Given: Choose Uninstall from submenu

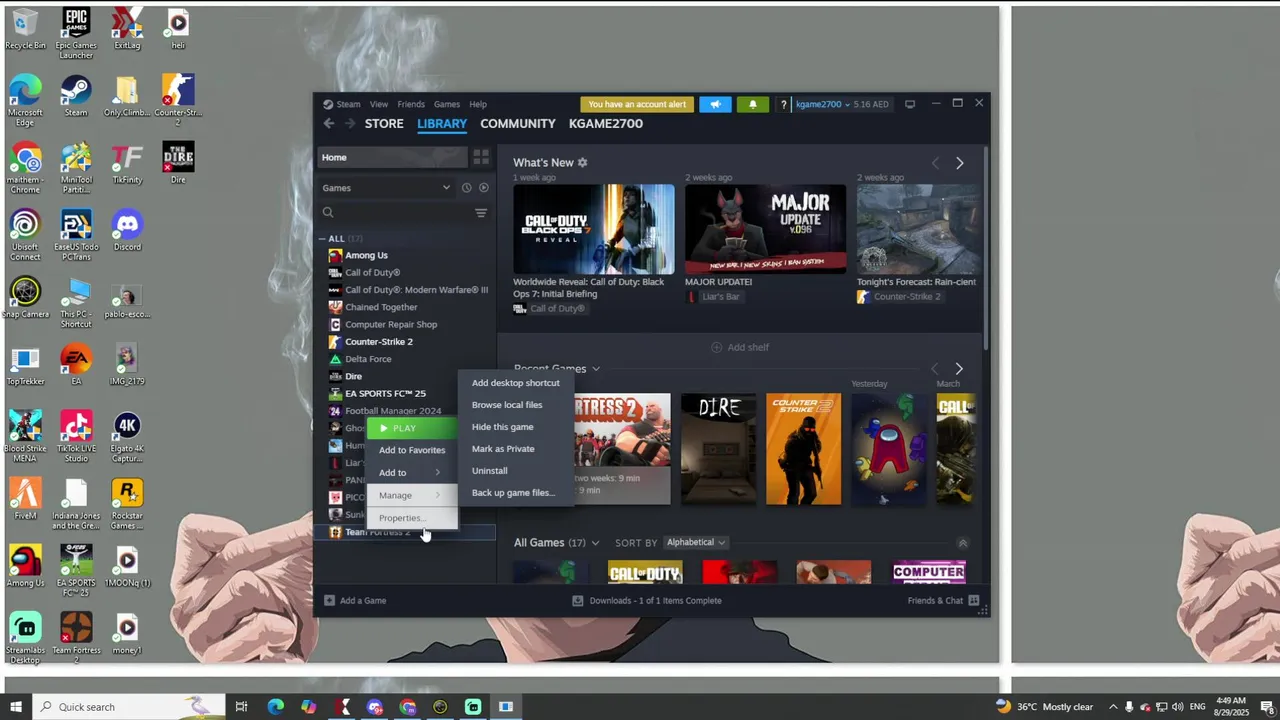Looking at the screenshot, I should [x=490, y=471].
